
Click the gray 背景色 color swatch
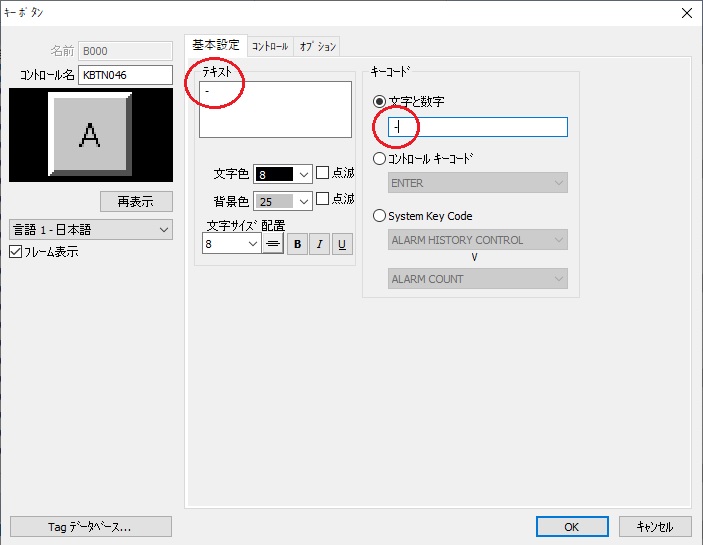pyautogui.click(x=274, y=201)
